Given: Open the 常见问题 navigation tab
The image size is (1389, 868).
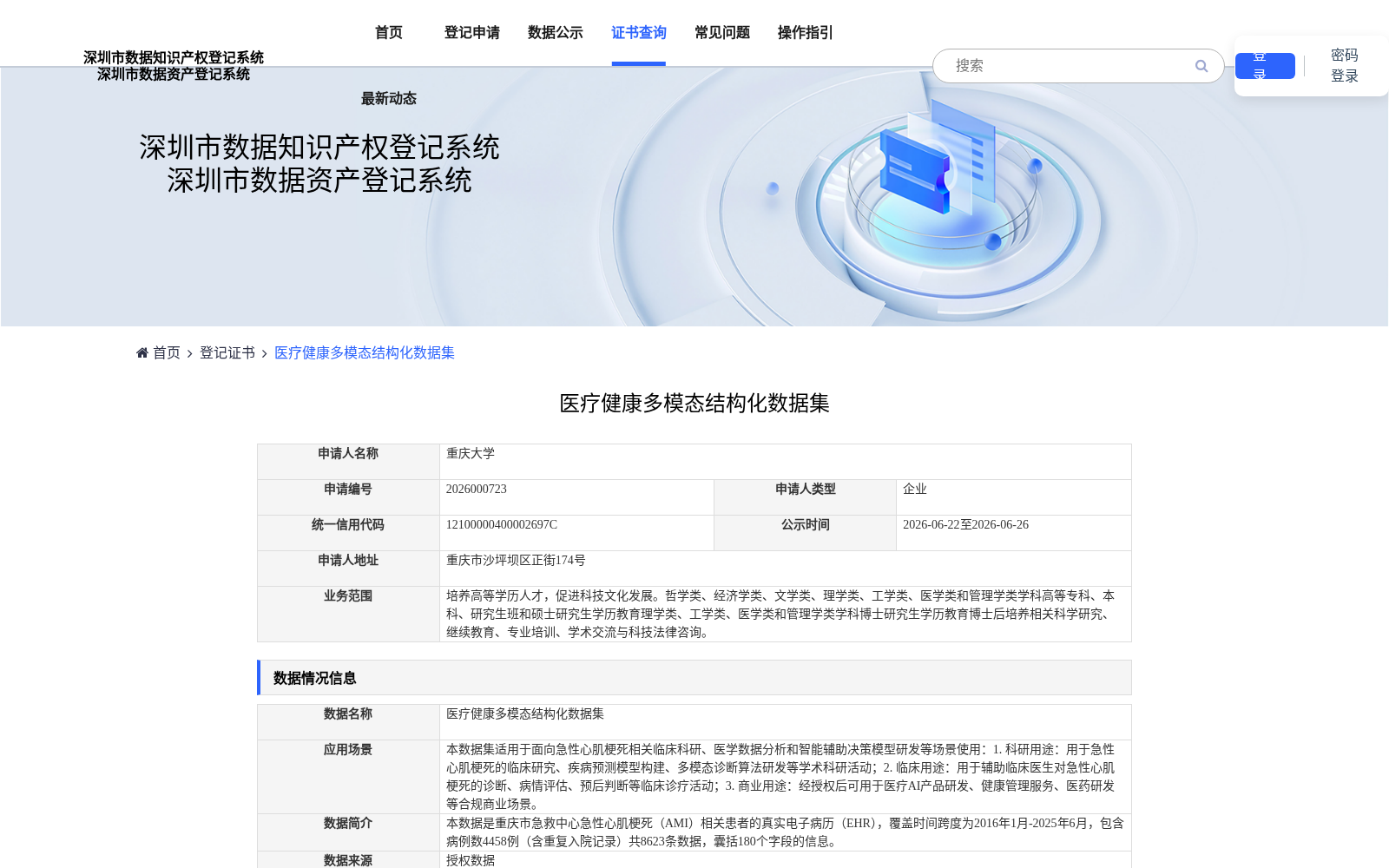Looking at the screenshot, I should pos(722,33).
